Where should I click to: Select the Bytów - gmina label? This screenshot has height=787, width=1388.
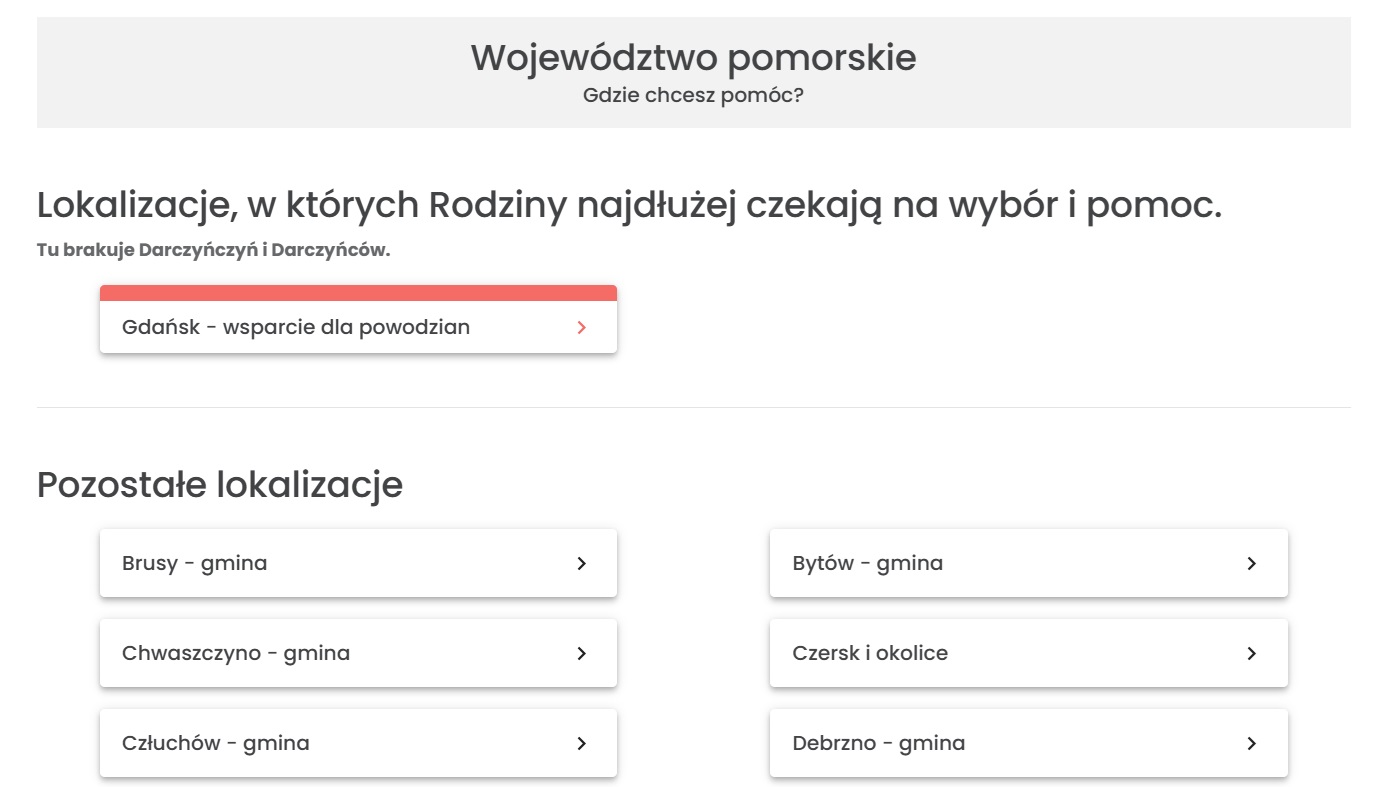[x=867, y=563]
